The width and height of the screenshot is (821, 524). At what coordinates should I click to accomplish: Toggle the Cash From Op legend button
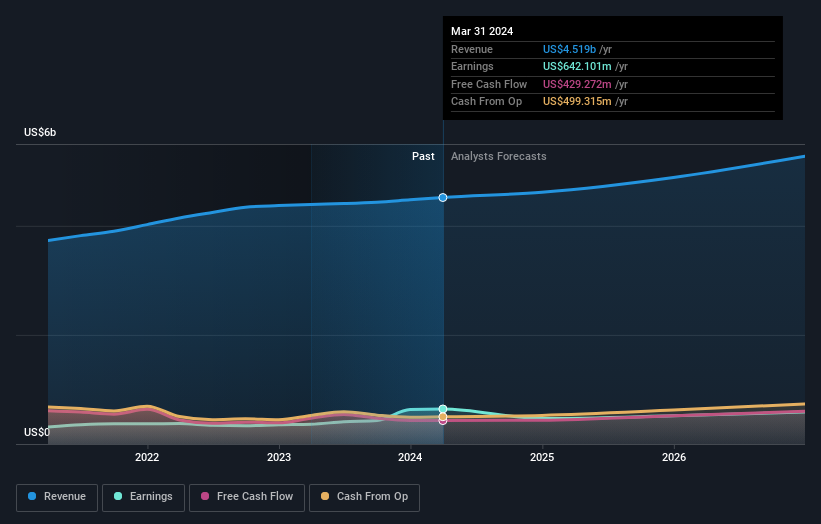(x=364, y=497)
